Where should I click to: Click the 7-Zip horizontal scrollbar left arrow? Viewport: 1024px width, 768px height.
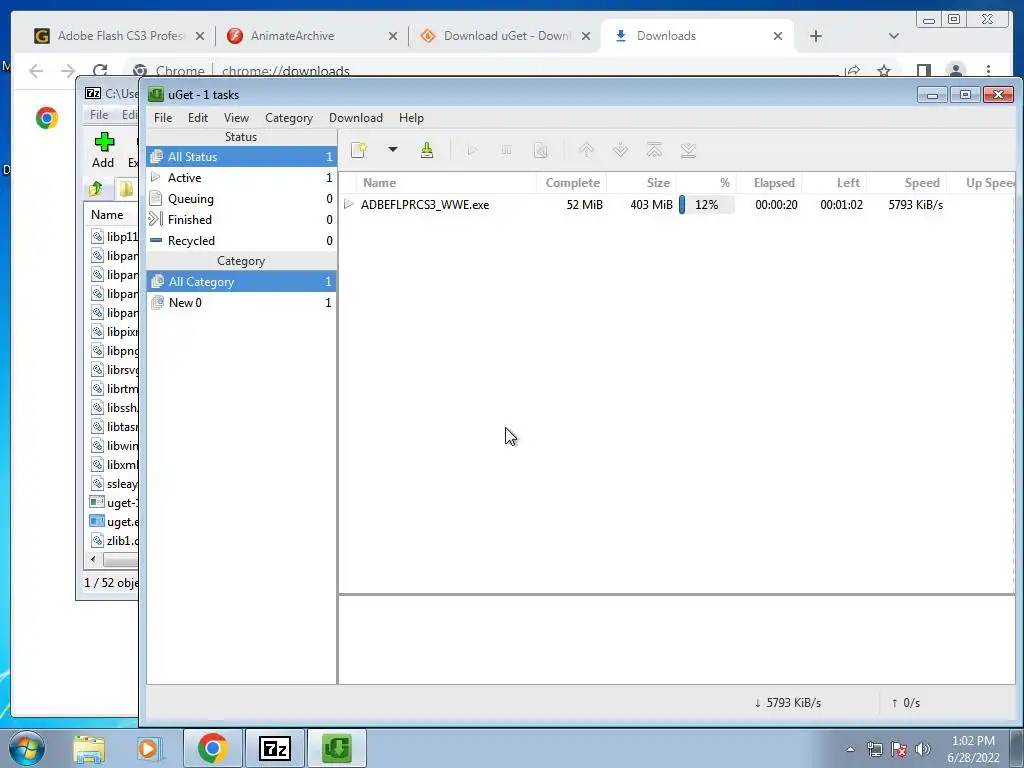click(93, 560)
